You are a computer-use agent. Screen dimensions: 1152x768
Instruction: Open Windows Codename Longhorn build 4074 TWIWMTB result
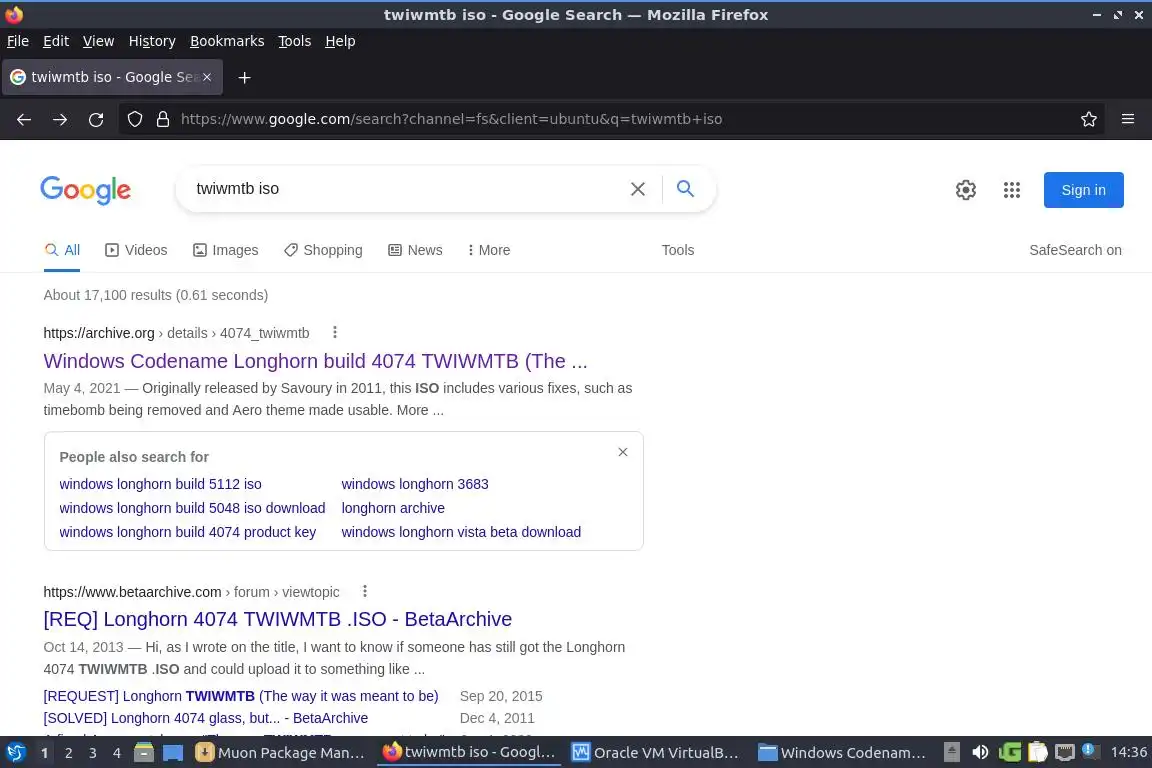pyautogui.click(x=315, y=361)
